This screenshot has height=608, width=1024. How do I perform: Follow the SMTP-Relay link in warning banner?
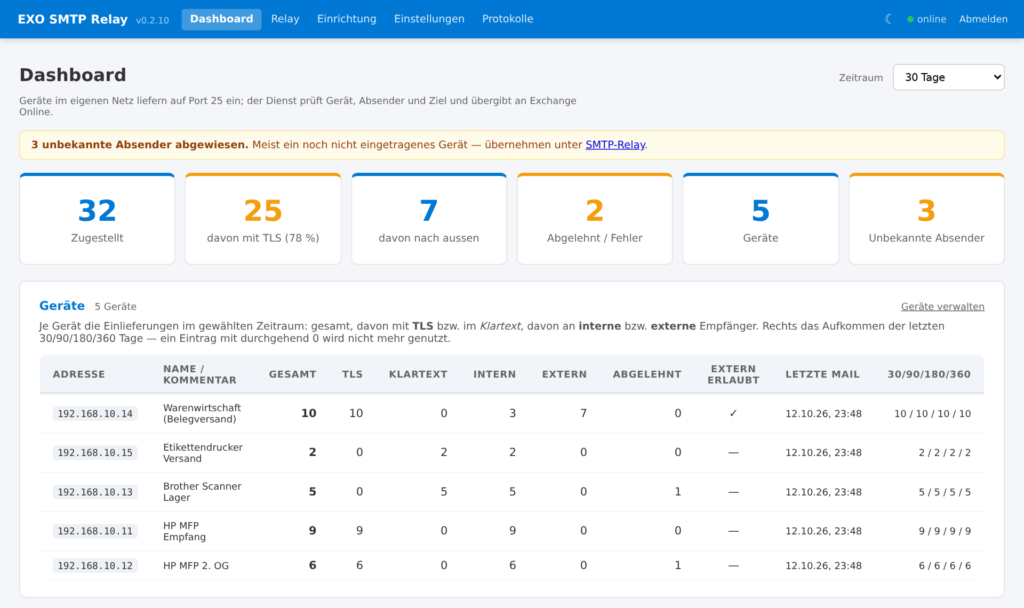point(615,144)
